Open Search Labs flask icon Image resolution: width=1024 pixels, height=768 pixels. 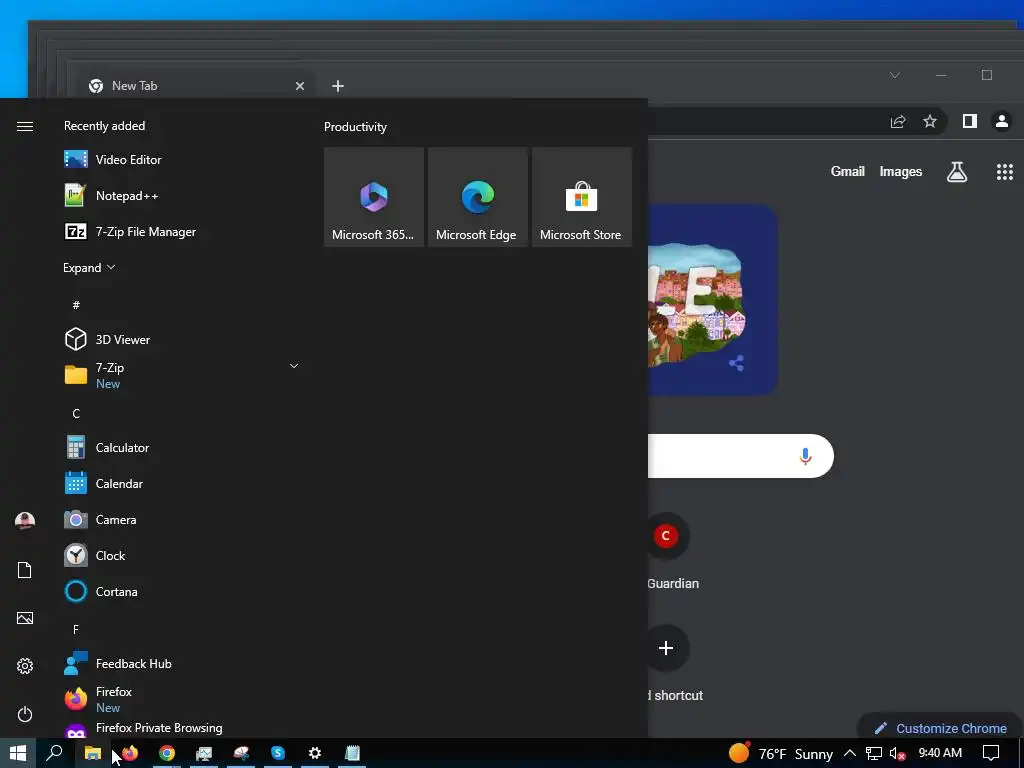click(957, 172)
